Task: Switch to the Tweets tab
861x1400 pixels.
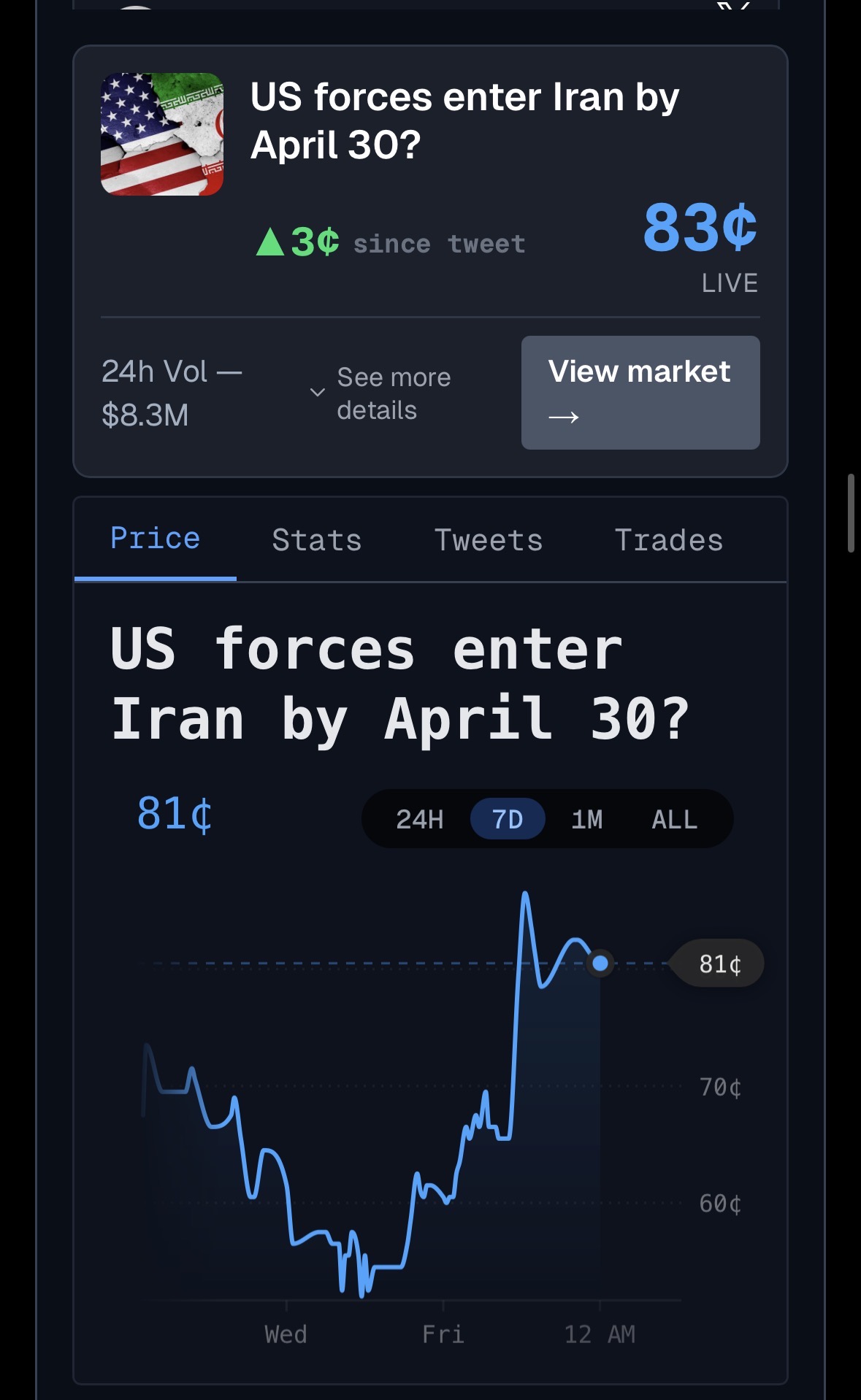Action: (489, 540)
